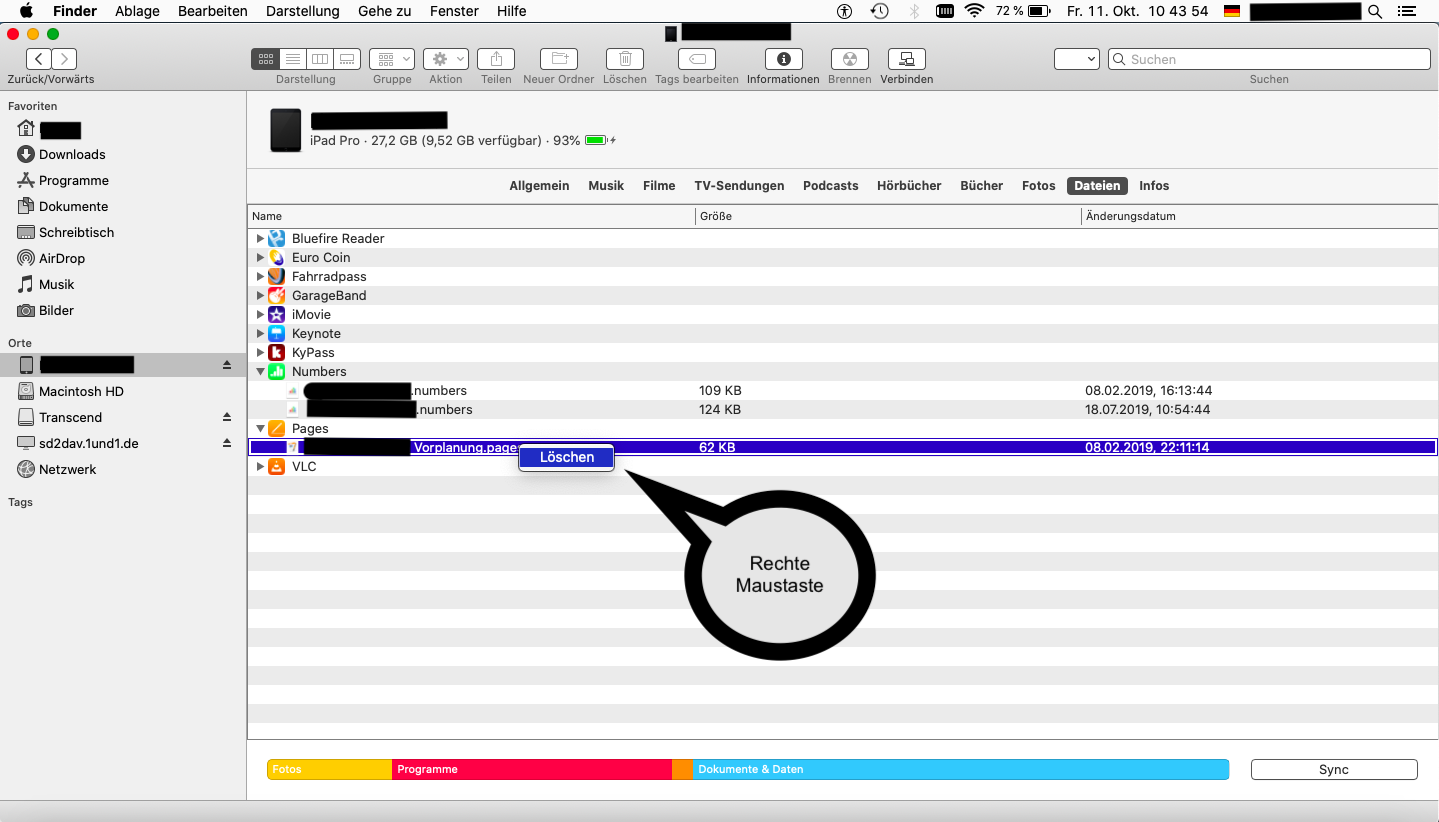Image resolution: width=1439 pixels, height=822 pixels.
Task: Open the Wi-Fi status menu
Action: click(x=974, y=11)
